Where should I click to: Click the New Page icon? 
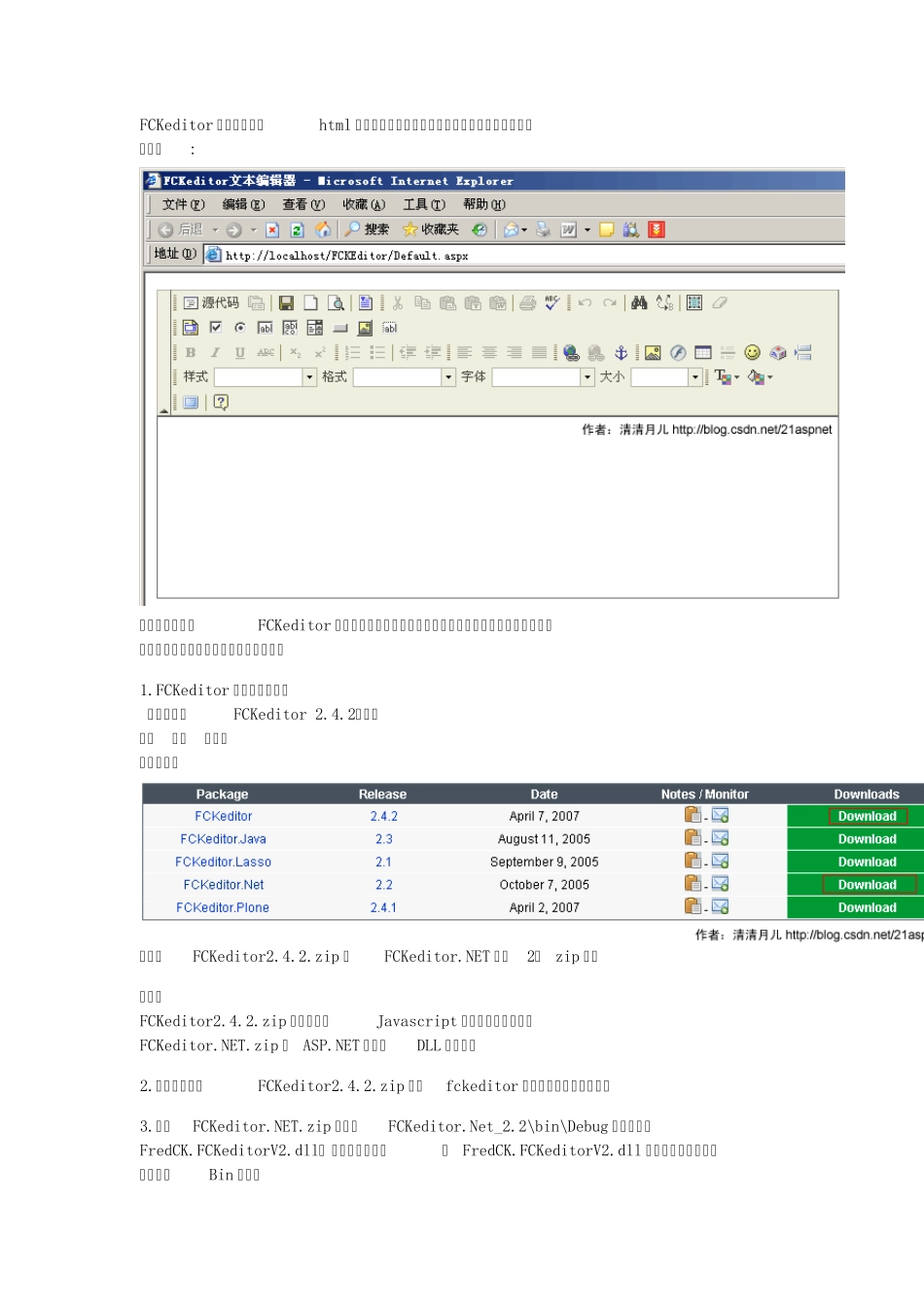tap(310, 303)
